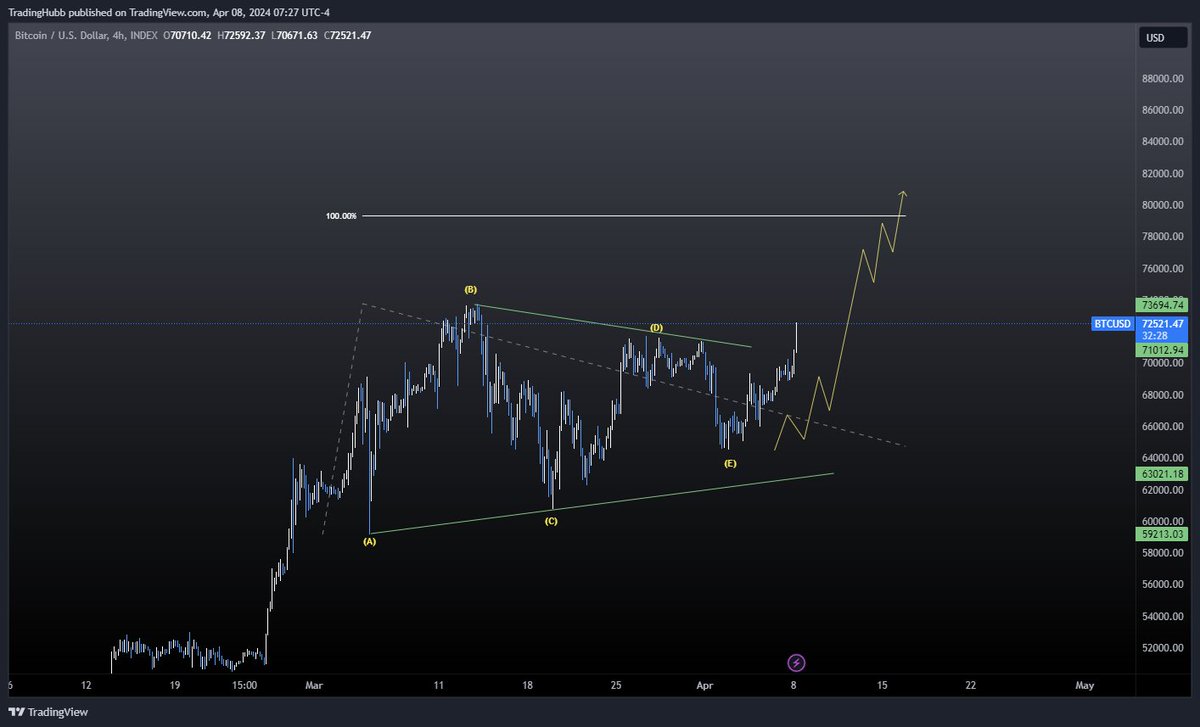The width and height of the screenshot is (1200, 727).
Task: Select the BTCUSD symbol label
Action: (1113, 324)
